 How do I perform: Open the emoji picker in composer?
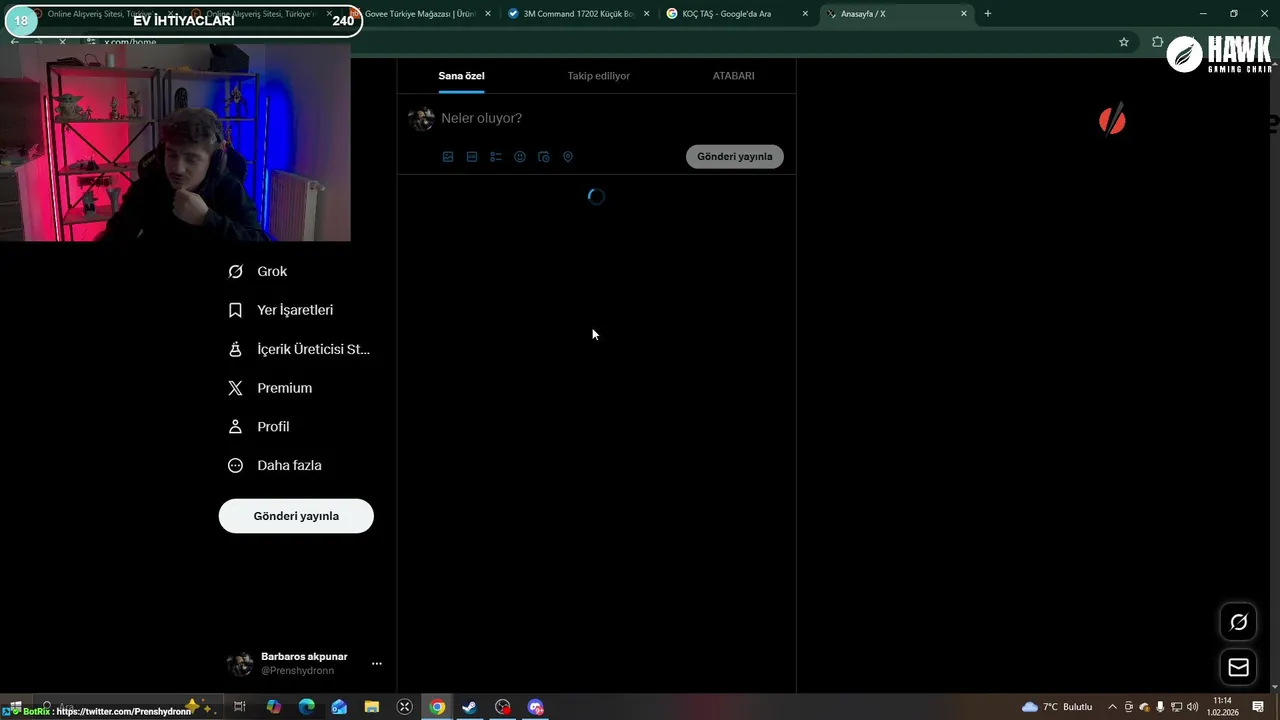(x=520, y=157)
